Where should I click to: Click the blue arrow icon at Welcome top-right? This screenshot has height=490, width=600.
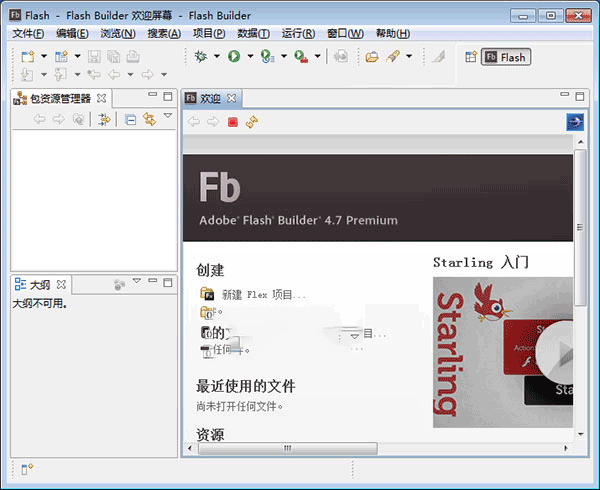(575, 121)
